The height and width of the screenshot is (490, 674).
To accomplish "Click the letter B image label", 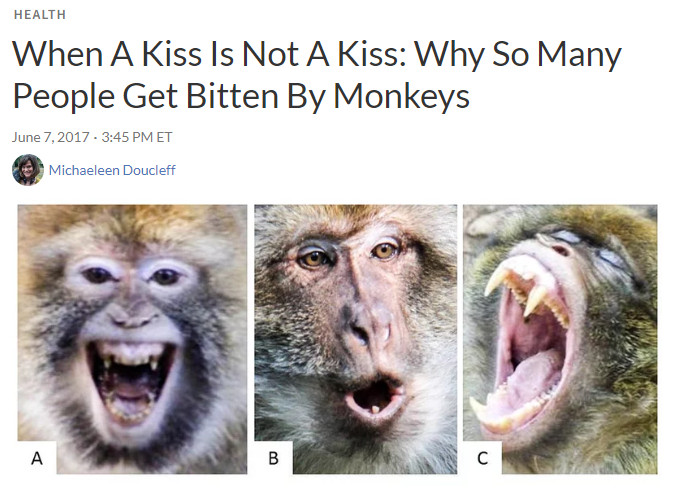I will click(273, 458).
